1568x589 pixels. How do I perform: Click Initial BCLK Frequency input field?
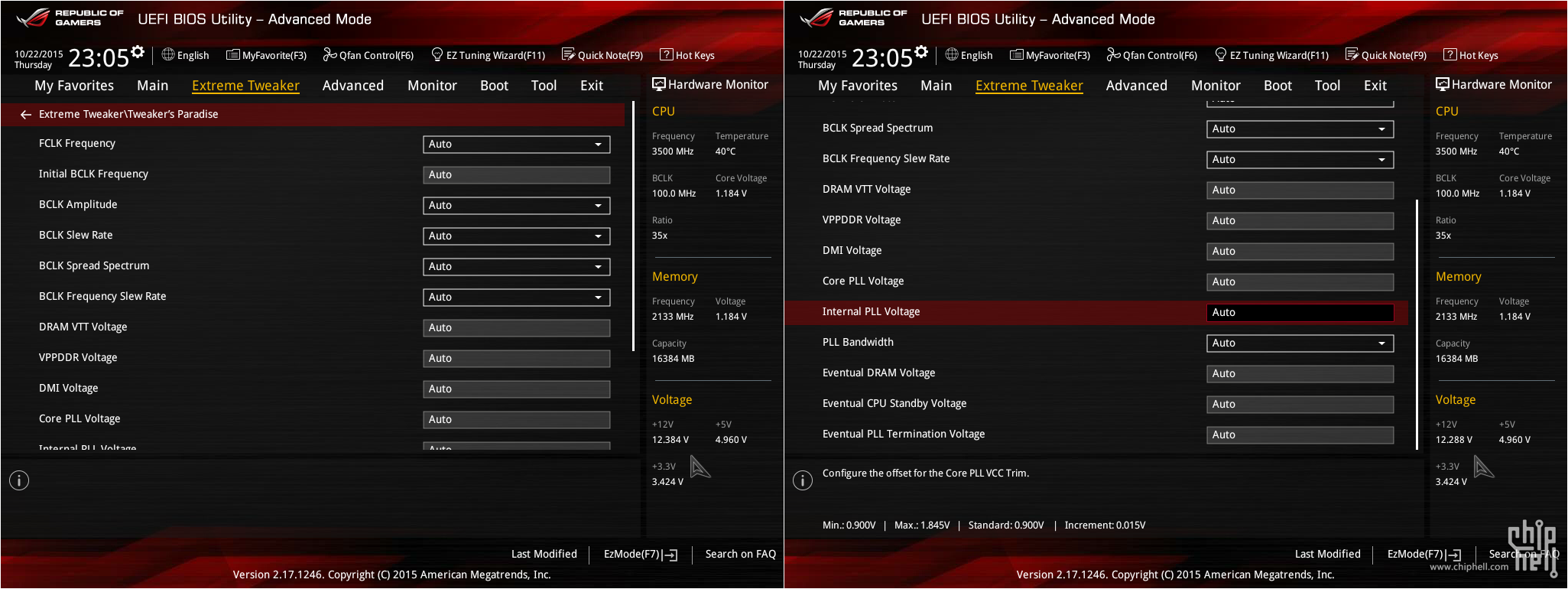tap(517, 174)
